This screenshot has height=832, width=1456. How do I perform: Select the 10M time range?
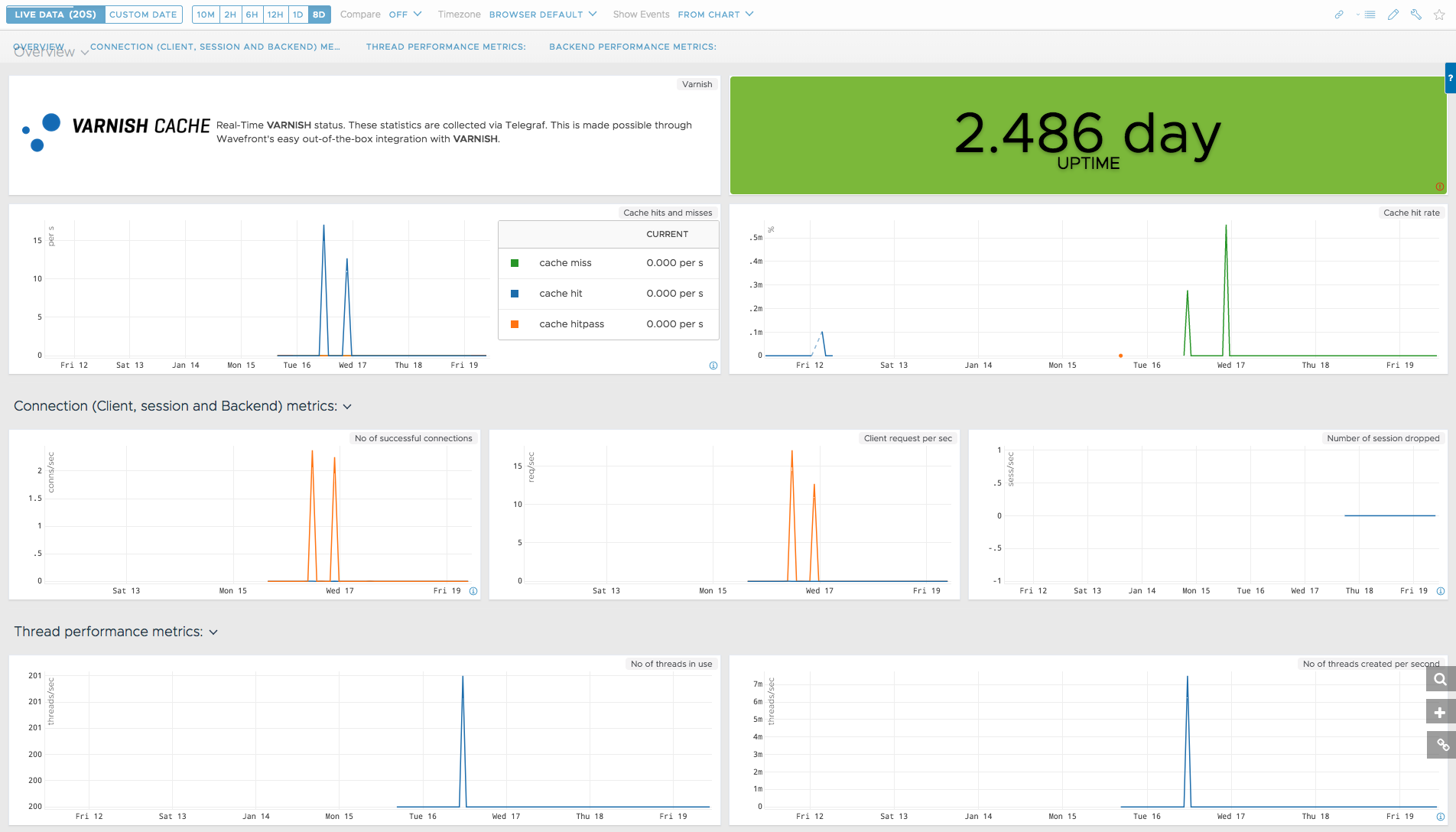click(x=206, y=15)
